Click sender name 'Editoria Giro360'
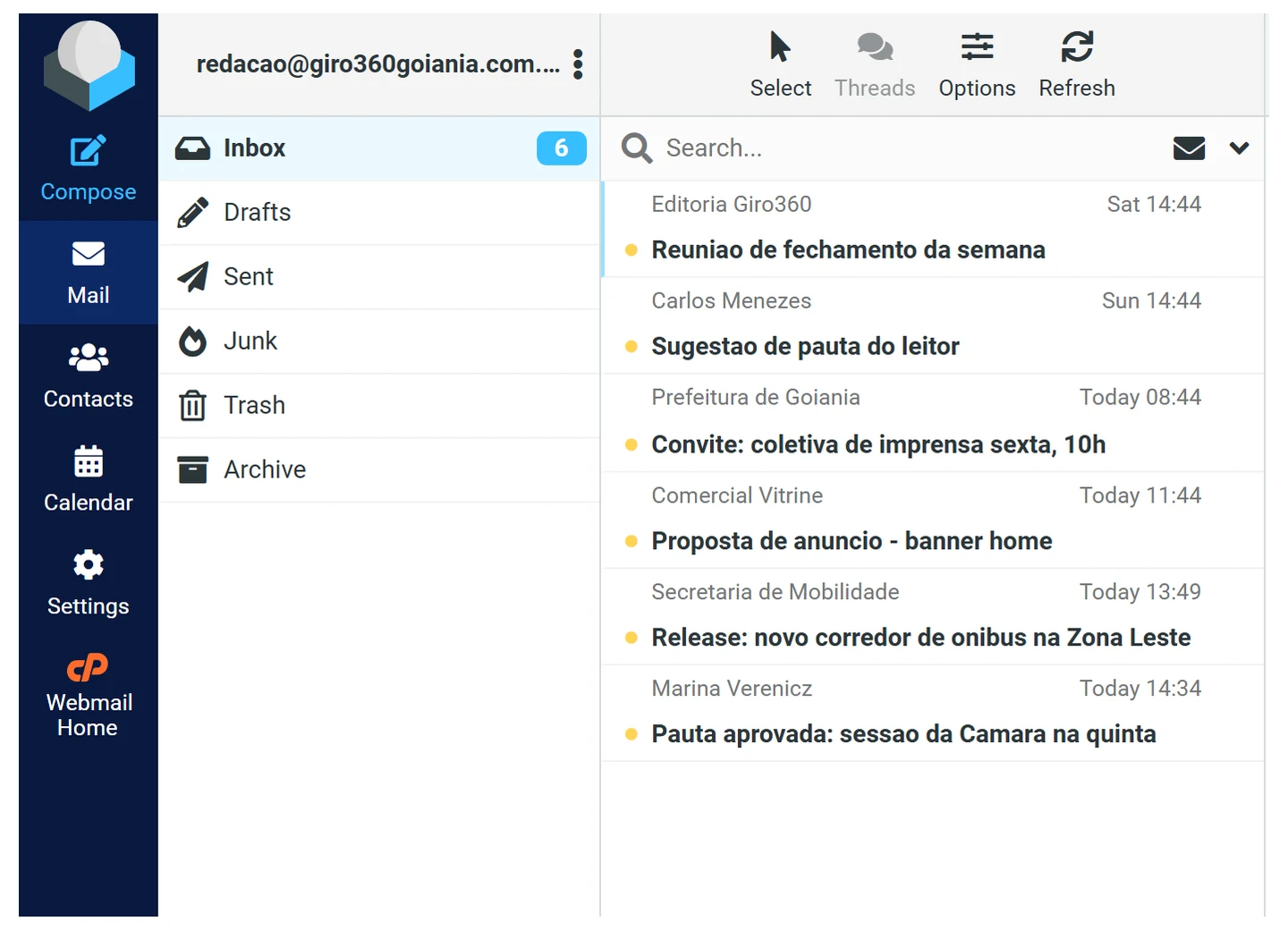The height and width of the screenshot is (930, 1288). point(732,205)
